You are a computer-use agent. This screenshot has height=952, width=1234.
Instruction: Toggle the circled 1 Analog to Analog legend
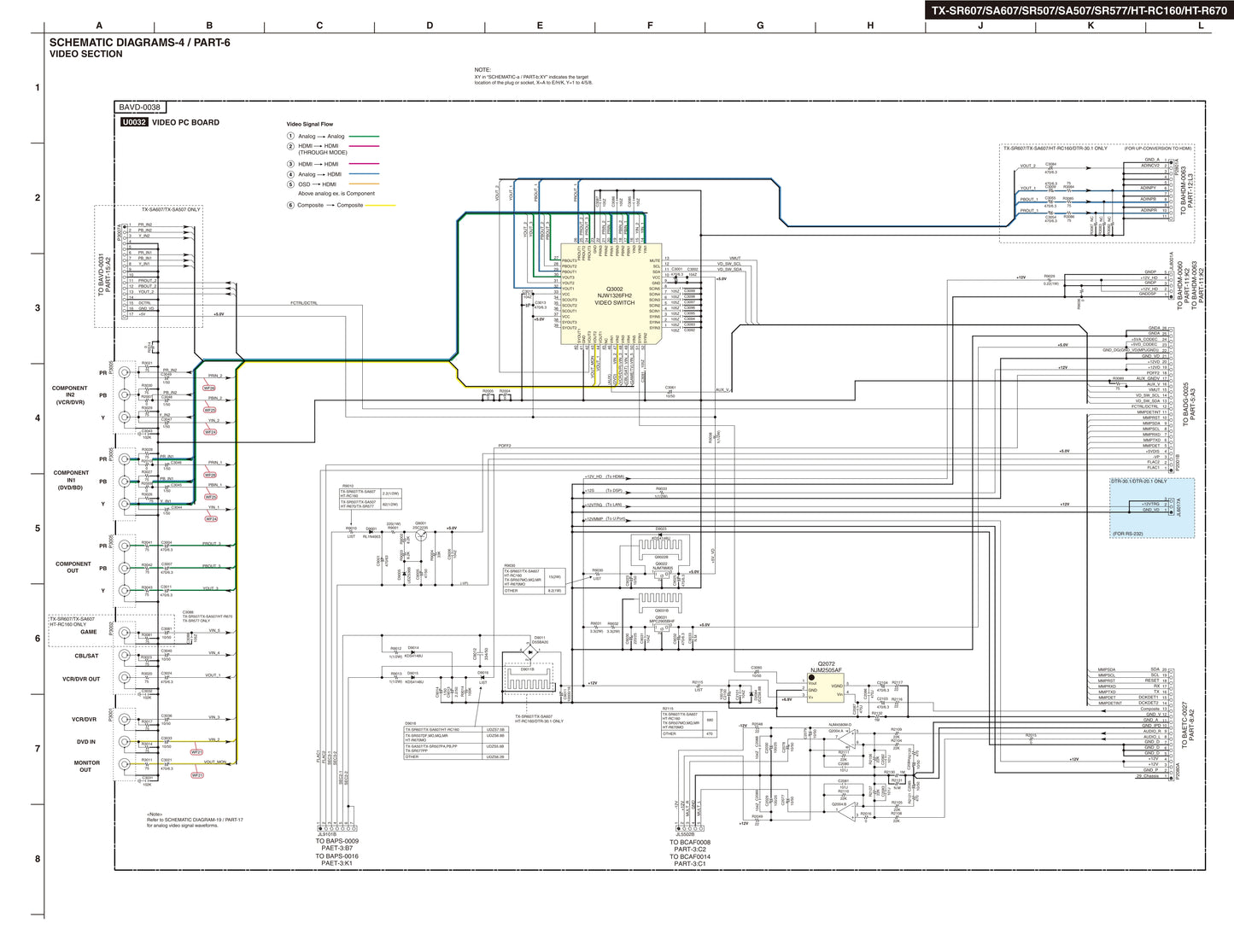[x=291, y=136]
